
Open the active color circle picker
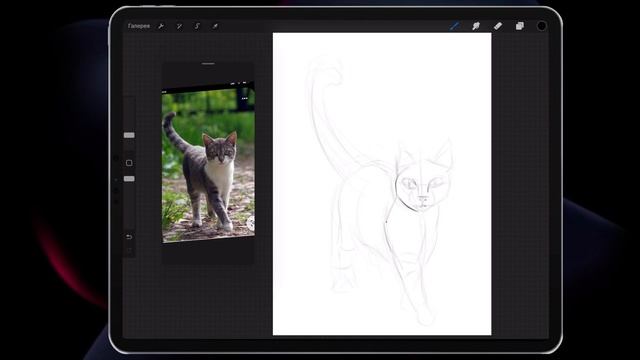click(x=541, y=26)
